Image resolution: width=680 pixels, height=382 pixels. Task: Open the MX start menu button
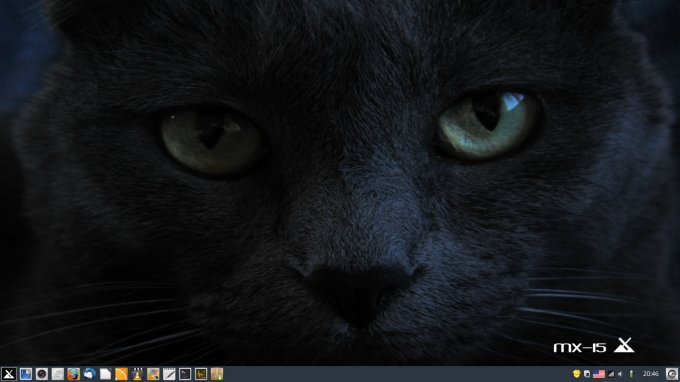[9, 374]
